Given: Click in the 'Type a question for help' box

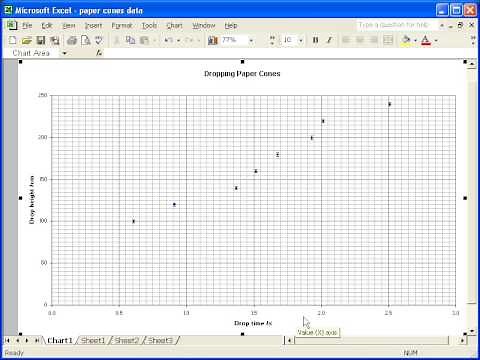Looking at the screenshot, I should tap(396, 25).
